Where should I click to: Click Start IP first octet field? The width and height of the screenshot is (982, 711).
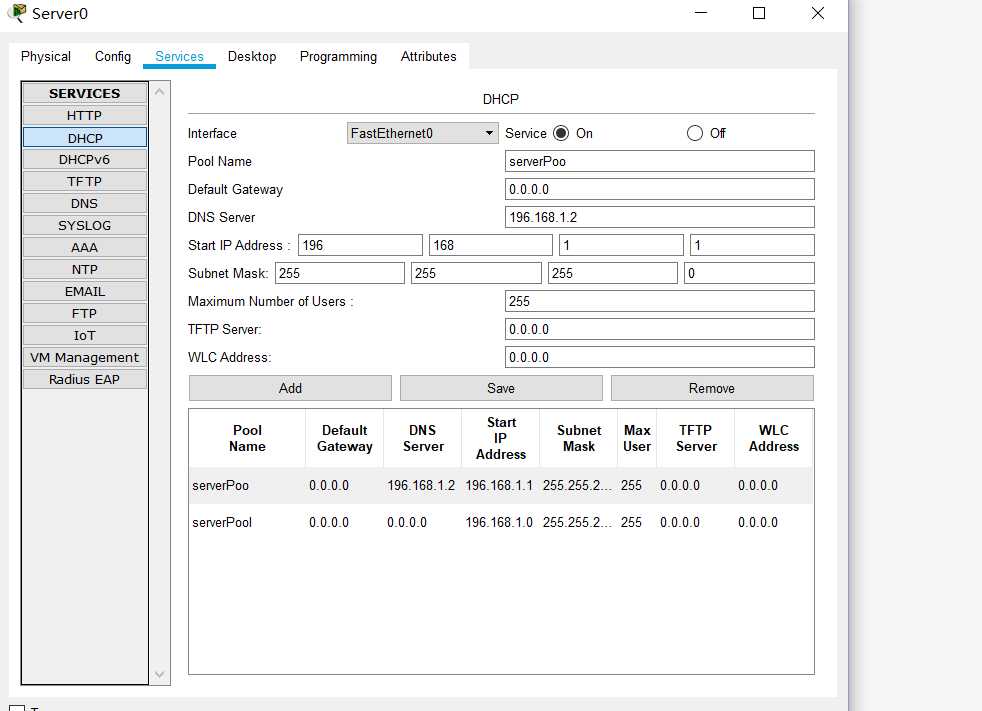tap(361, 245)
